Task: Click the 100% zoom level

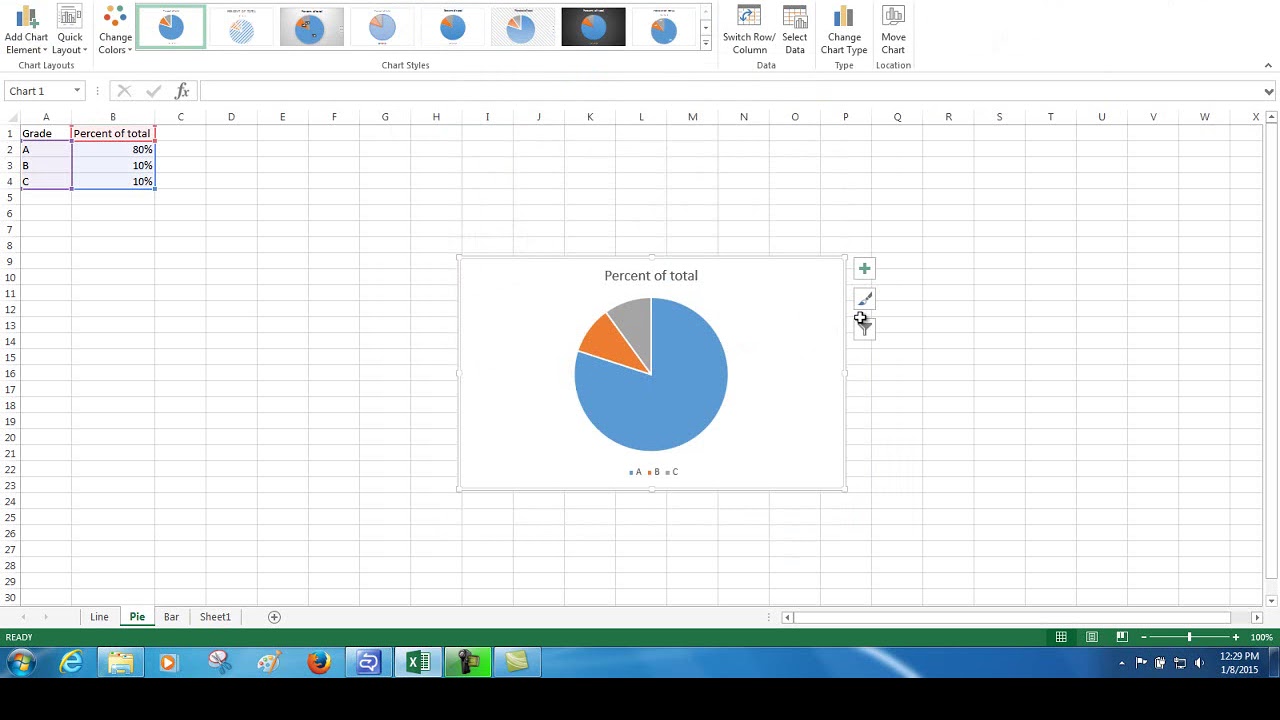Action: 1261,637
